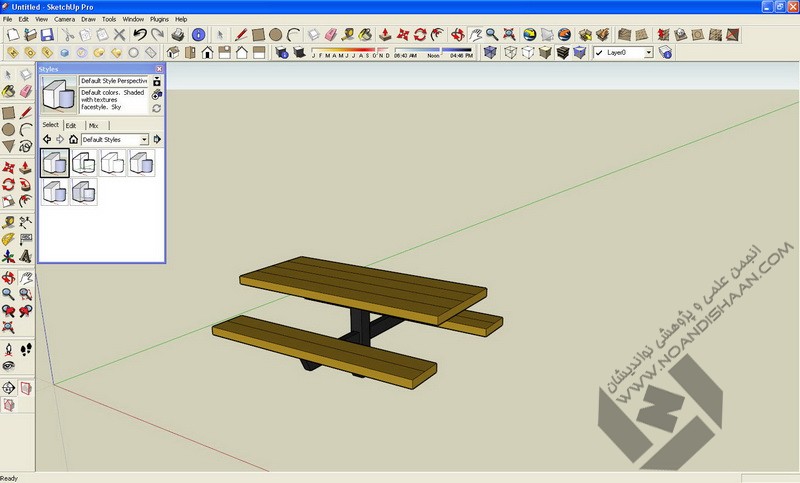
Task: Open the Layer0 layer dropdown
Action: pos(648,52)
